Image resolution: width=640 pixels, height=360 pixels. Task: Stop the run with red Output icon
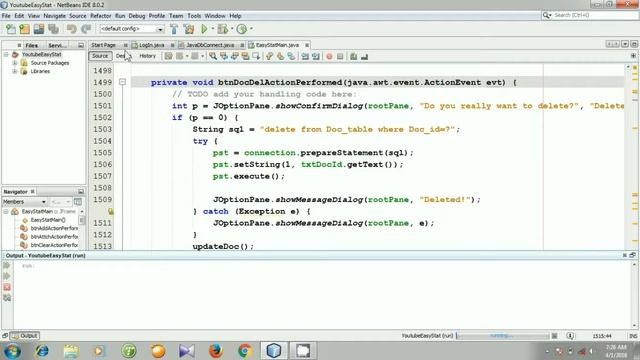click(7, 287)
